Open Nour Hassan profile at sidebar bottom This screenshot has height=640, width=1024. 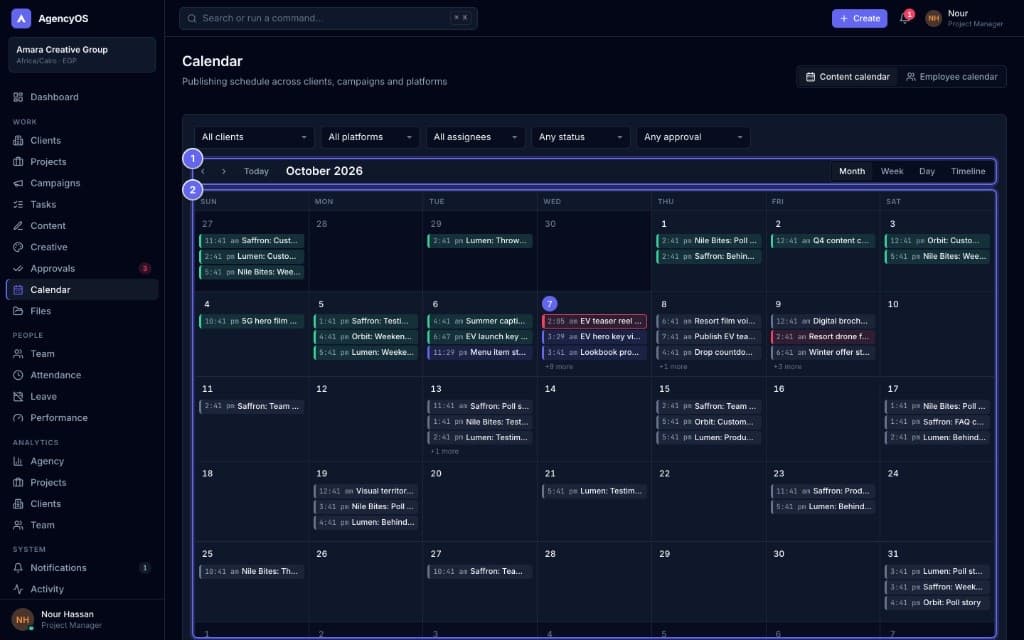[x=82, y=620]
